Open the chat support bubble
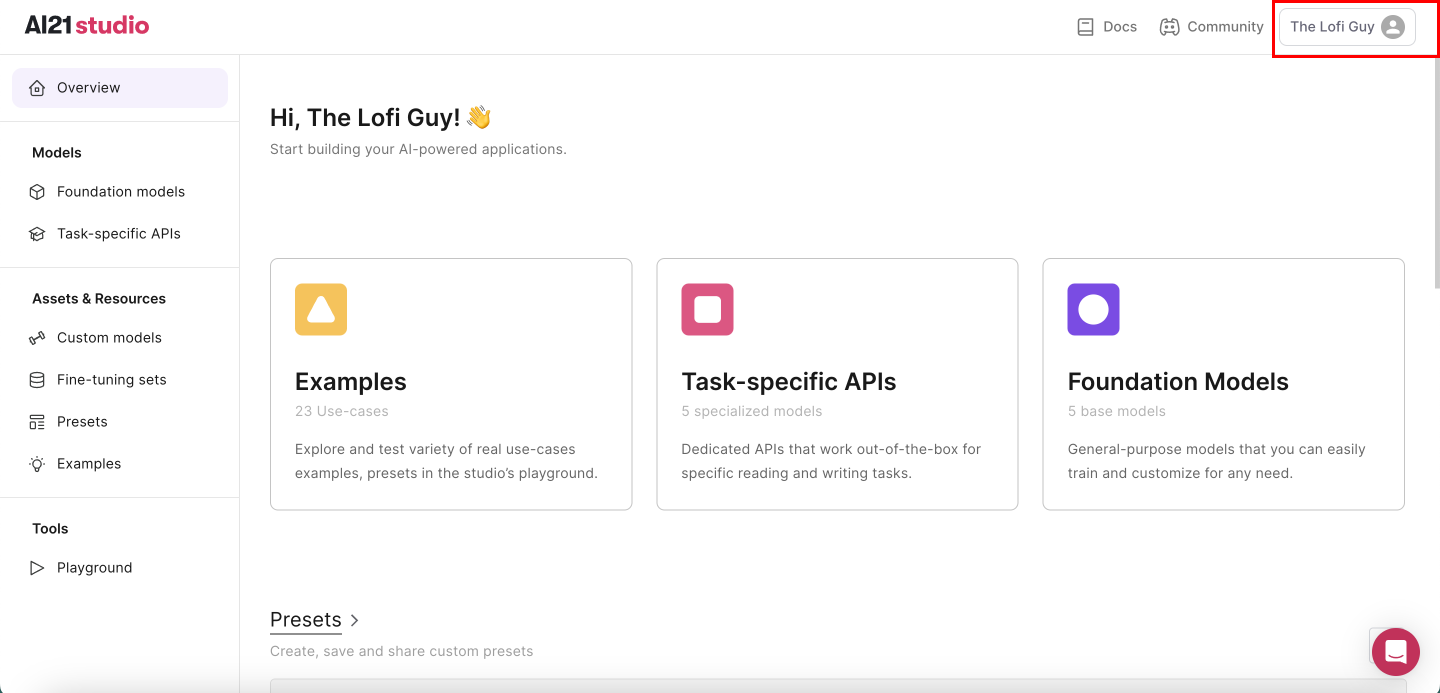1440x693 pixels. (x=1396, y=652)
